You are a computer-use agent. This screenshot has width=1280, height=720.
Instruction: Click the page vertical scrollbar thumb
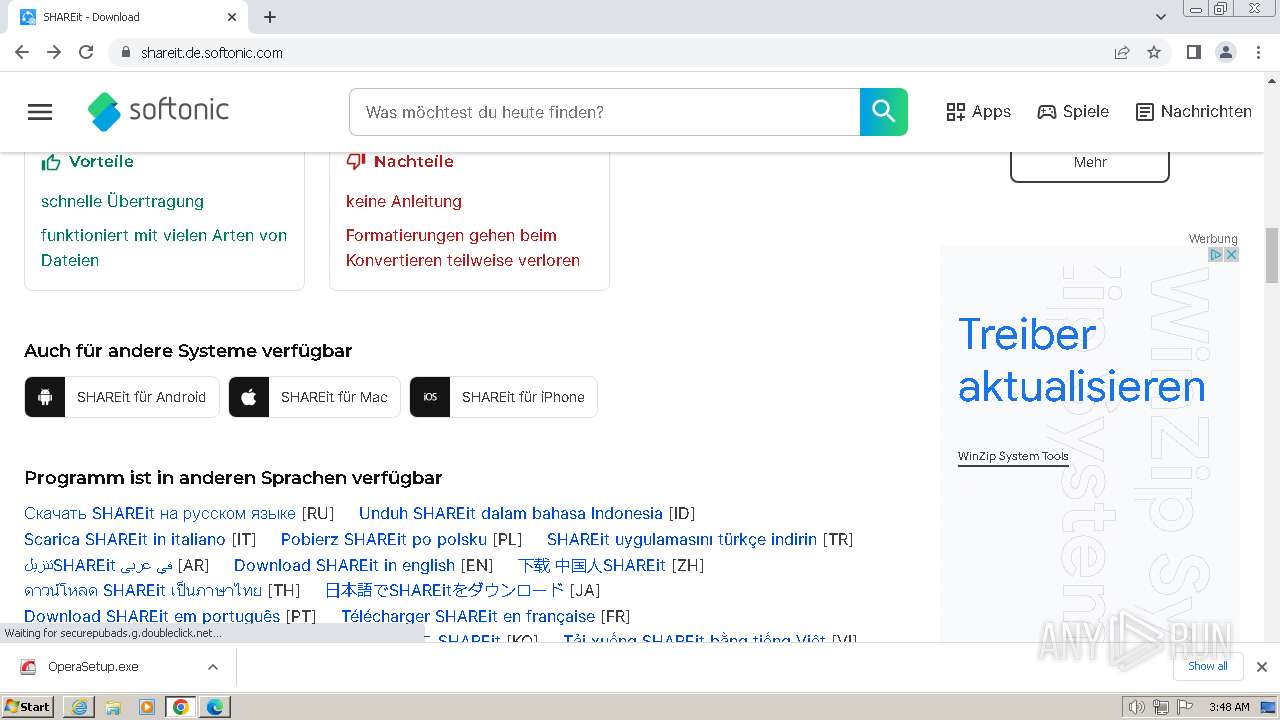coord(1272,255)
